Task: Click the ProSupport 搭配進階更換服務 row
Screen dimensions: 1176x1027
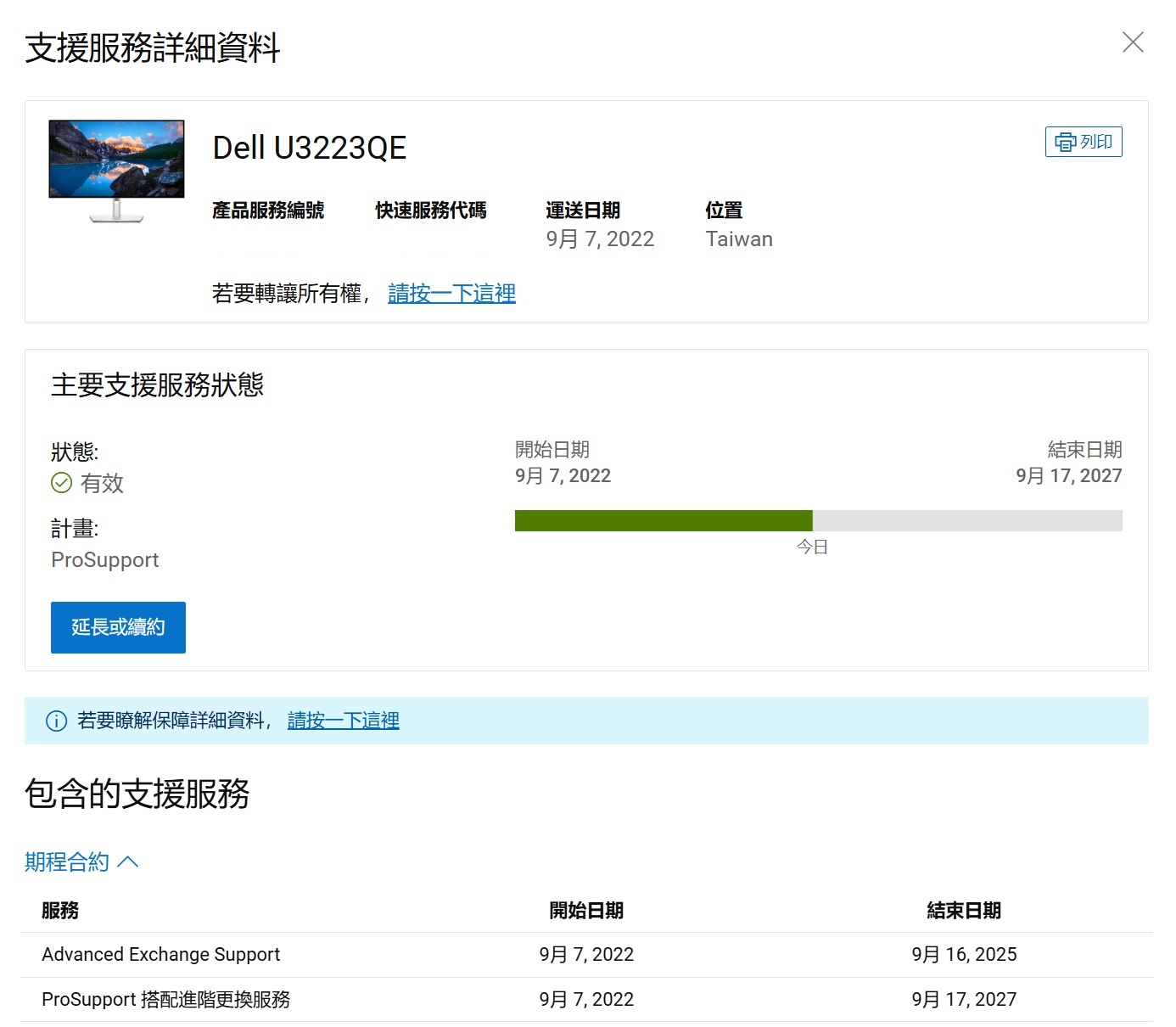Action: pyautogui.click(x=586, y=1000)
